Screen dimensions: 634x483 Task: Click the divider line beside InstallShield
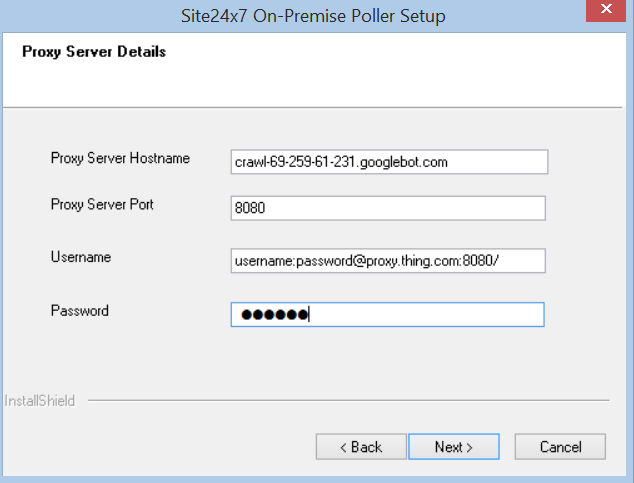(x=350, y=401)
